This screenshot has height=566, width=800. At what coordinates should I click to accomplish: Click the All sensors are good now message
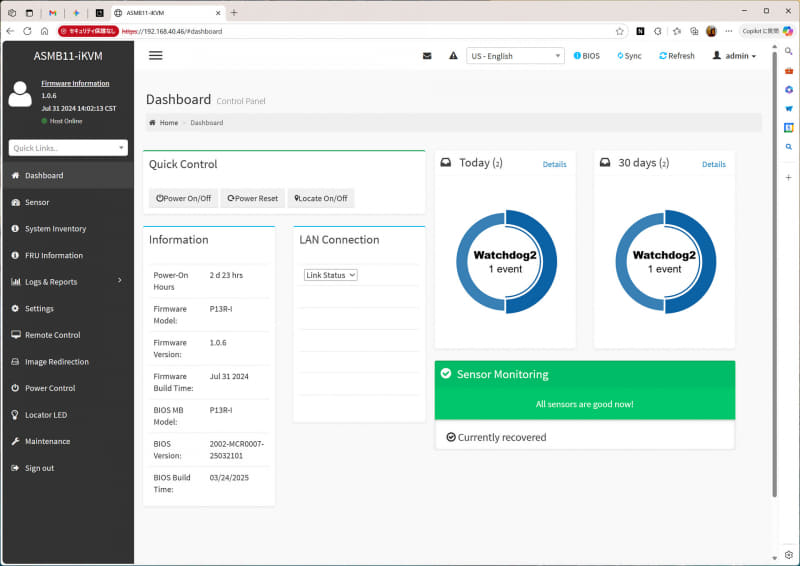(x=585, y=404)
